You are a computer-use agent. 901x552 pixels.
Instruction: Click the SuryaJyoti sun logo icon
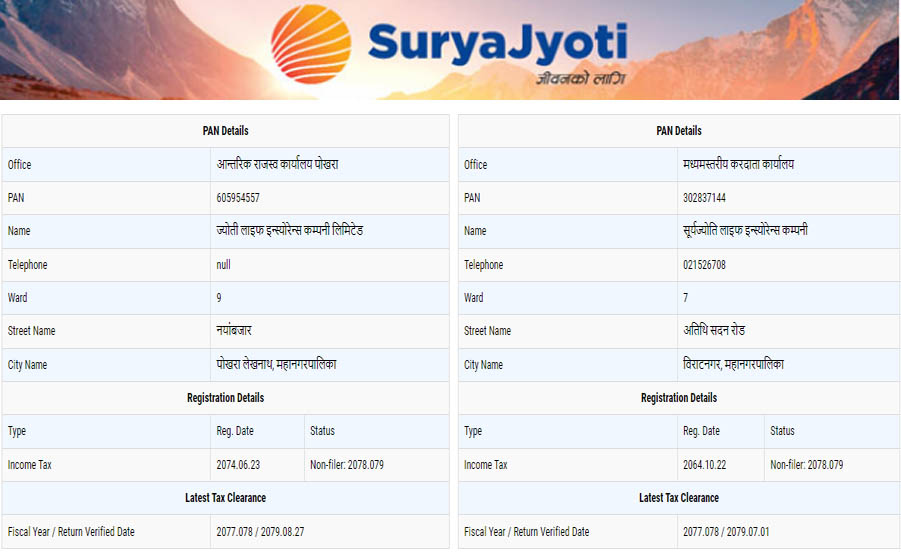311,45
